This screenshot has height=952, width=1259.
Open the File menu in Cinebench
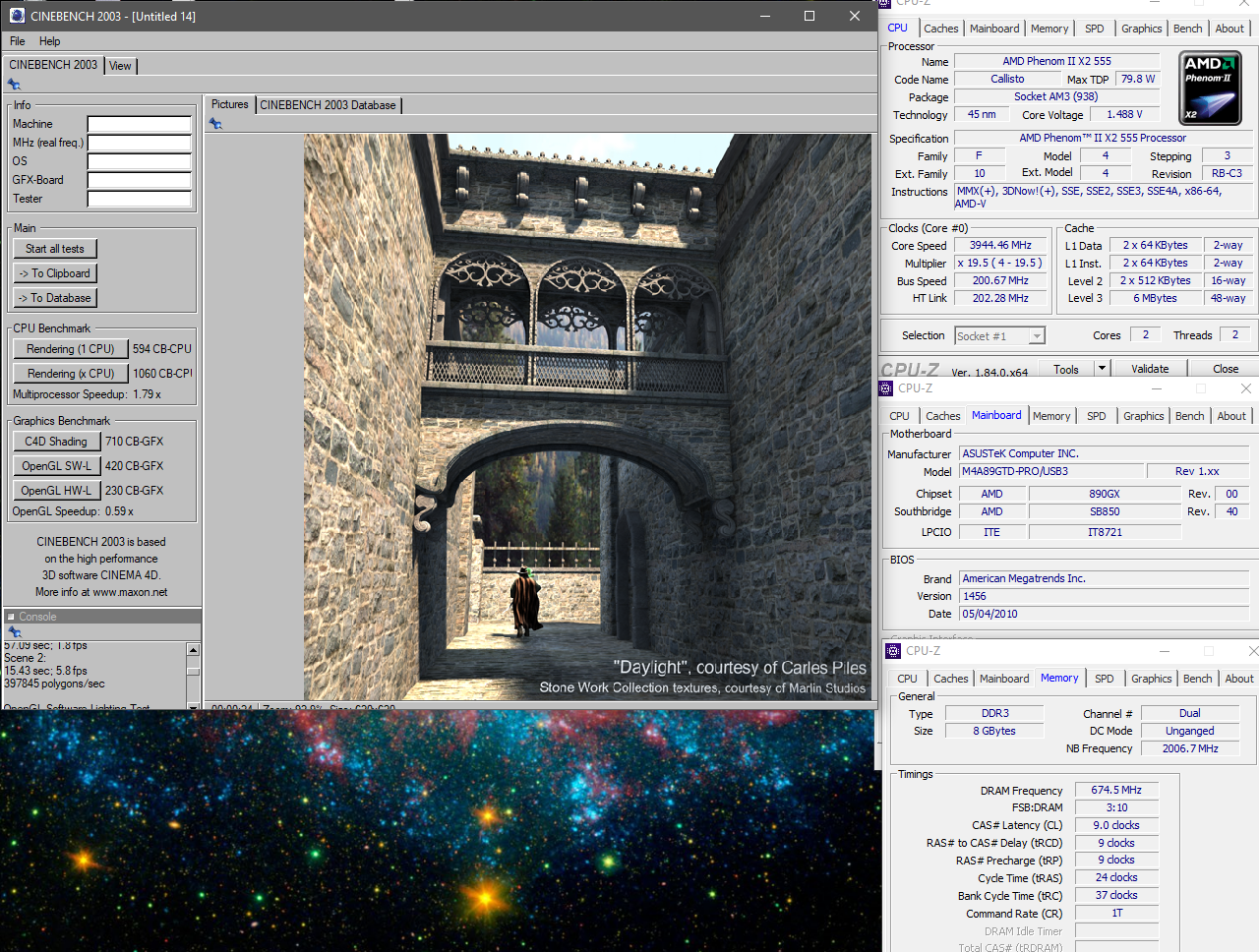coord(18,41)
